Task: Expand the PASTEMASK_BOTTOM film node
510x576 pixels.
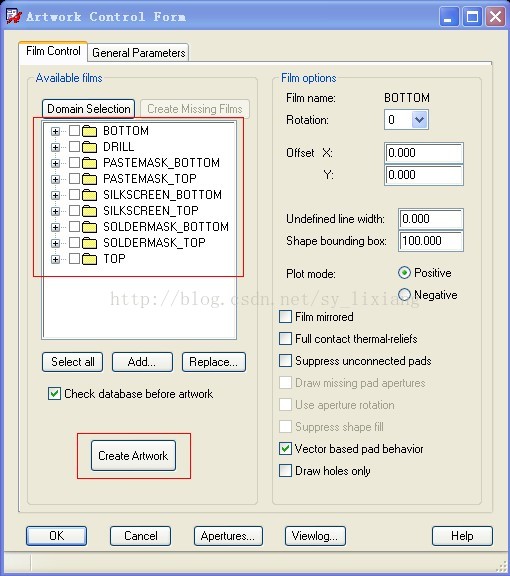Action: pyautogui.click(x=55, y=163)
